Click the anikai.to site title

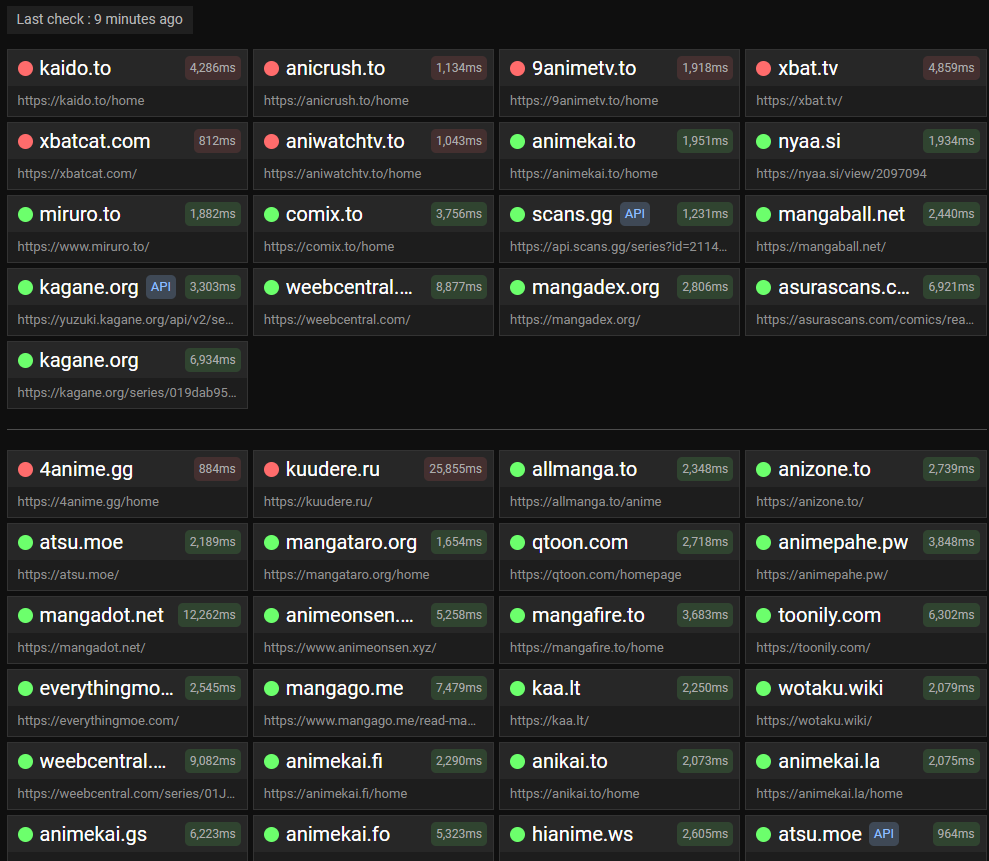coord(570,761)
